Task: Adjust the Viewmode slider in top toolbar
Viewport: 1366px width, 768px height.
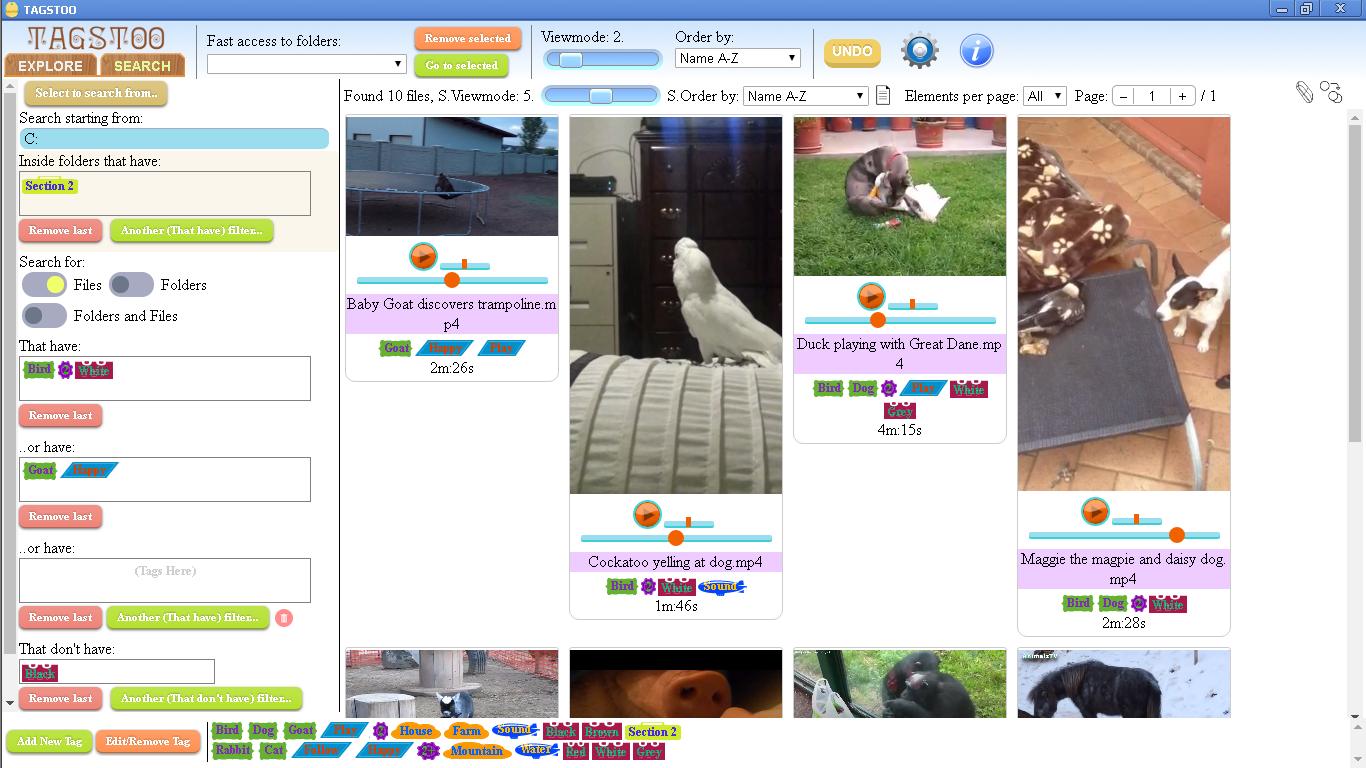Action: pos(602,60)
